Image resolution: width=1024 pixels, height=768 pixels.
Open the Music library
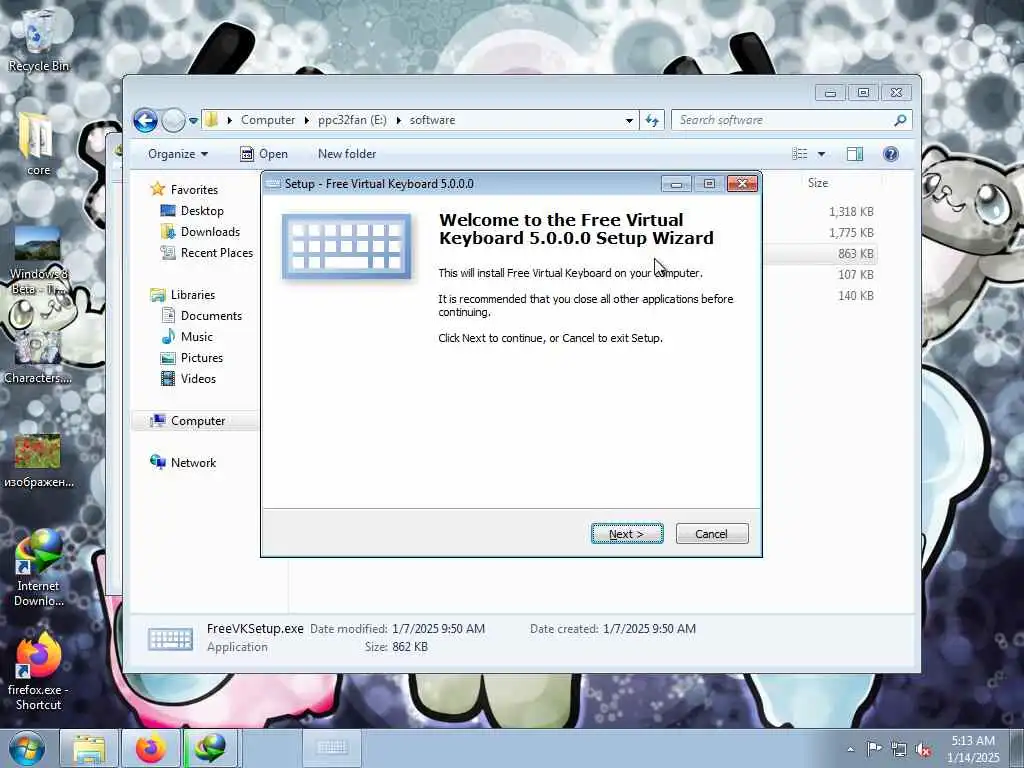196,337
